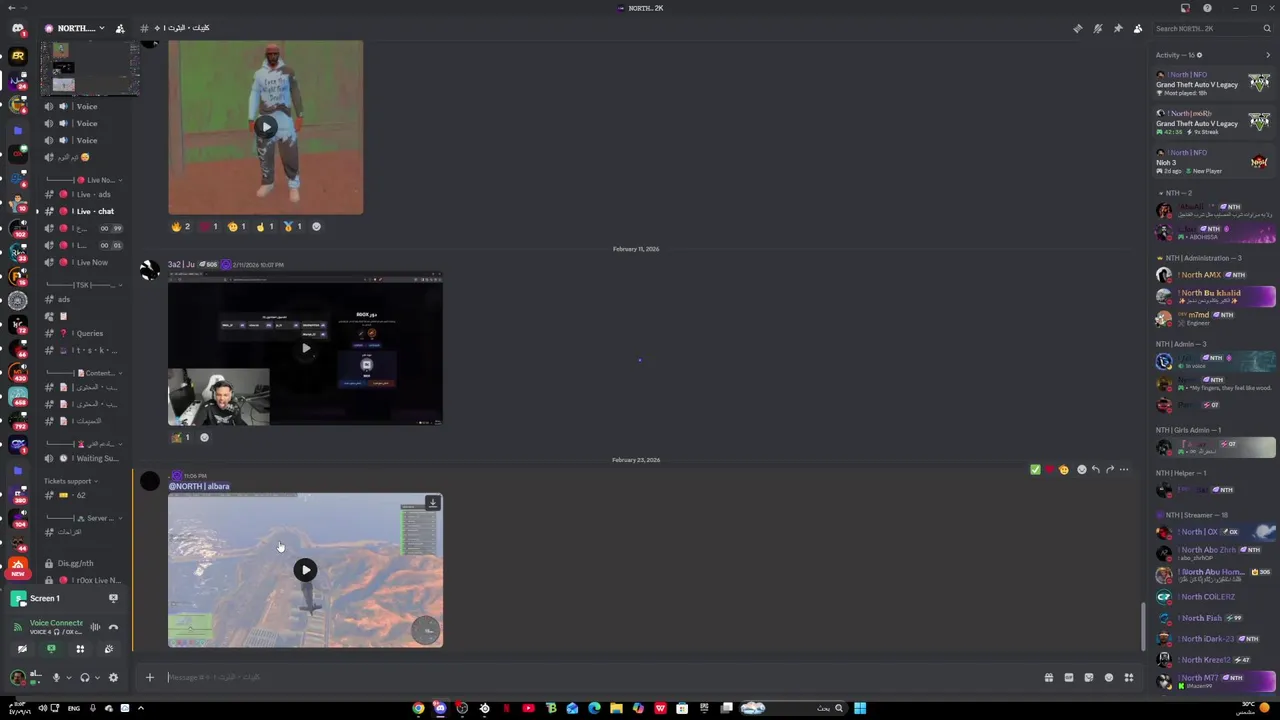Collapse the Server category header
This screenshot has height=720, width=1280.
point(85,518)
